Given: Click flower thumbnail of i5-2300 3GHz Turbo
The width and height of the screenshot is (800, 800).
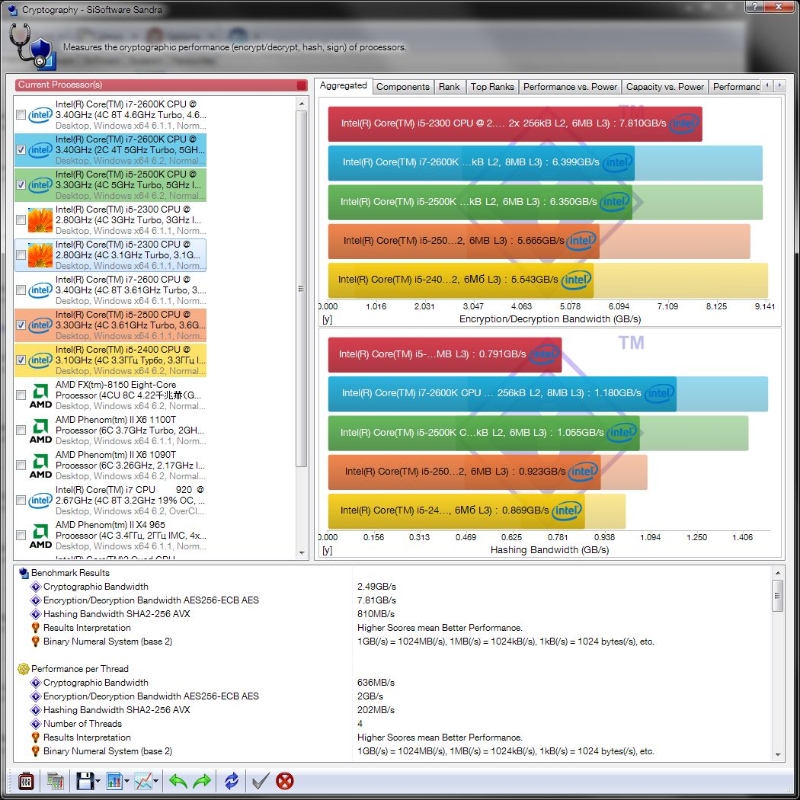Looking at the screenshot, I should [x=41, y=220].
